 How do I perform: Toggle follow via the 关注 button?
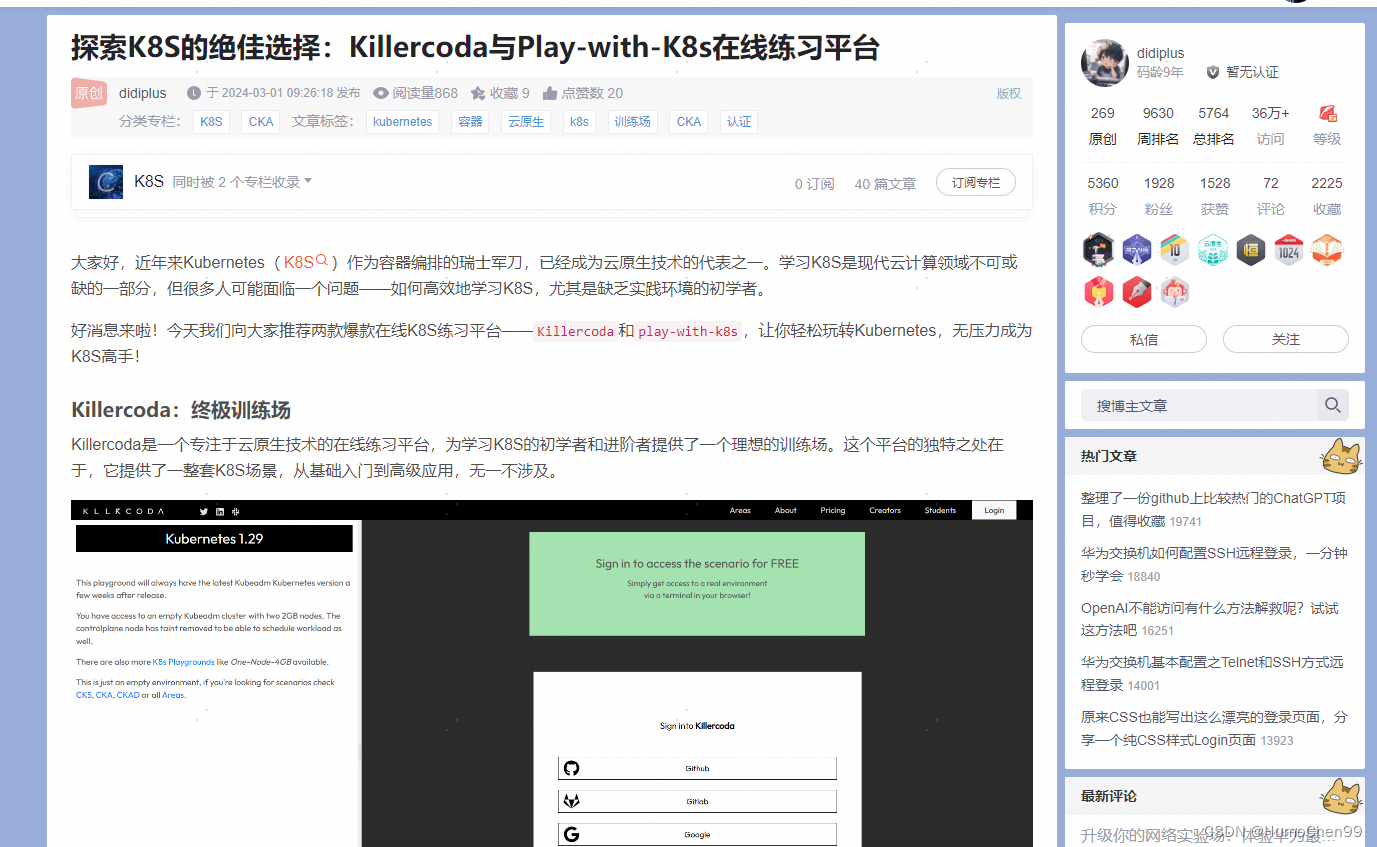(1286, 339)
